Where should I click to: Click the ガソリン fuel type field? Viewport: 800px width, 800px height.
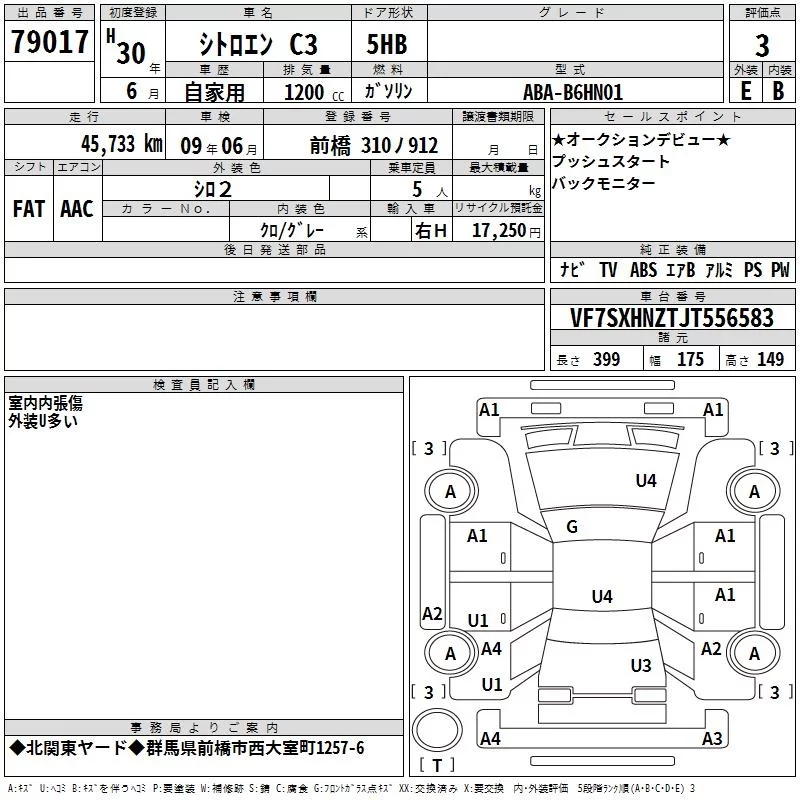tap(389, 91)
